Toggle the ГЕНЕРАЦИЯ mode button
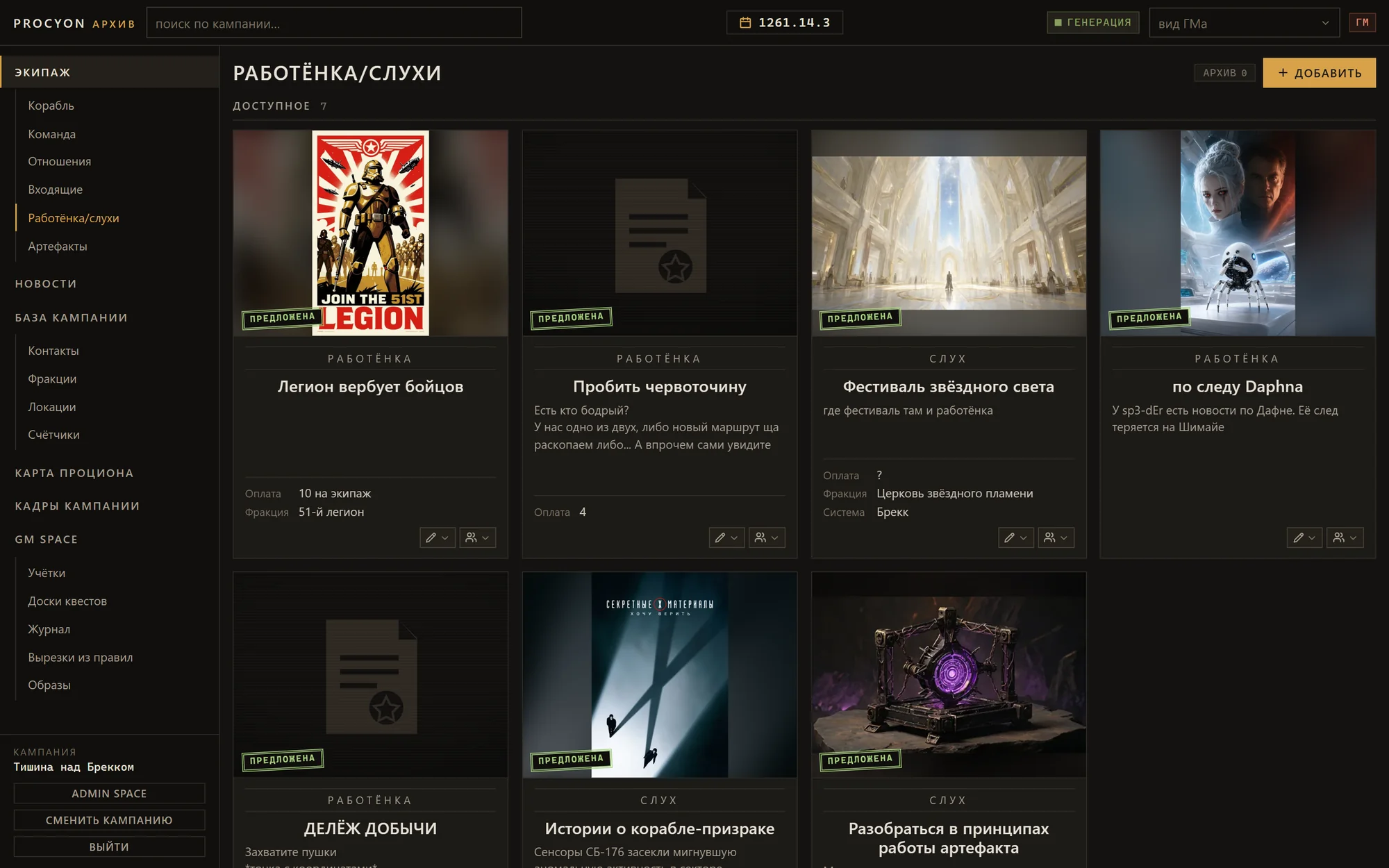Screen dimensions: 1389x868 click(x=1093, y=23)
